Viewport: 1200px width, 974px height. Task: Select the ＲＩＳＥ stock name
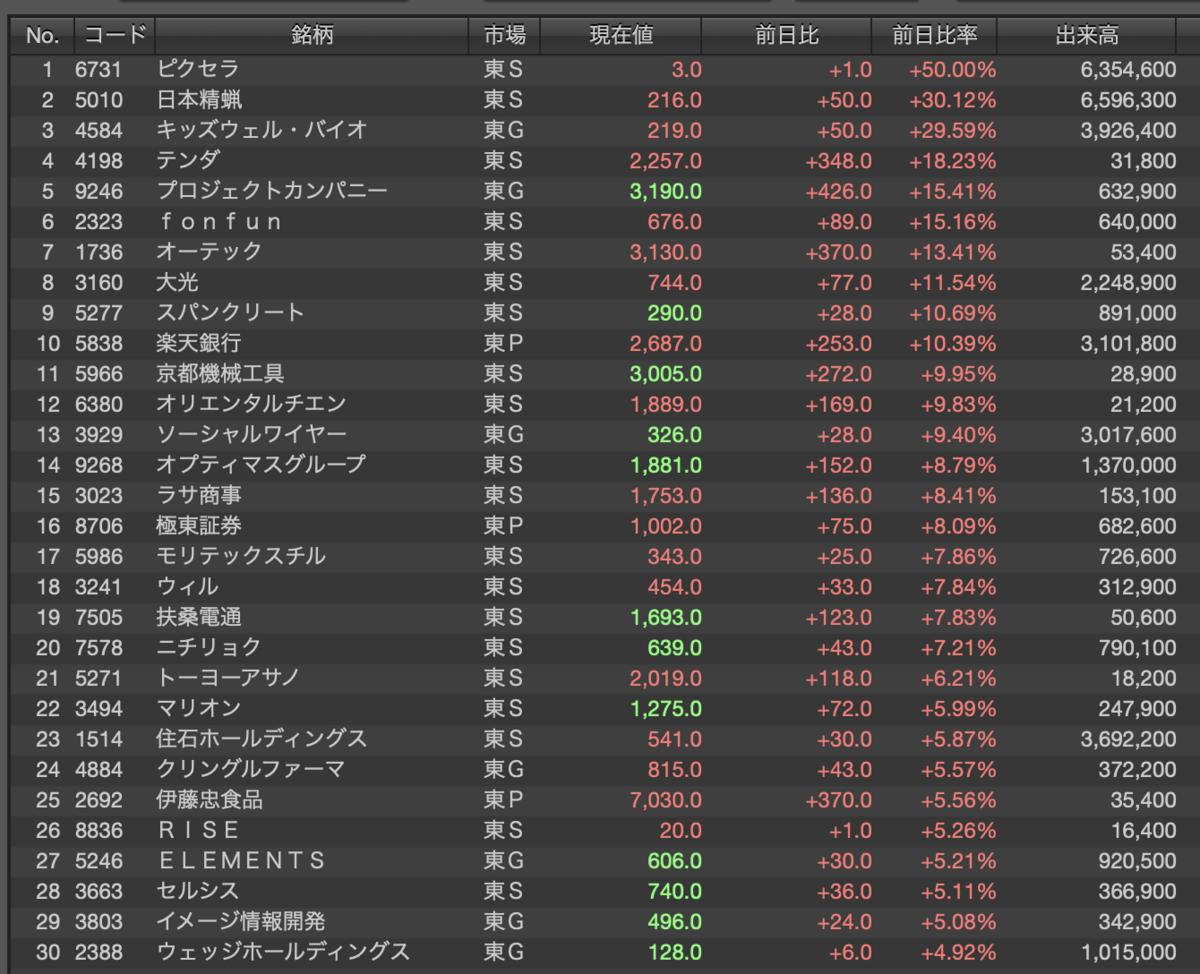tap(199, 830)
